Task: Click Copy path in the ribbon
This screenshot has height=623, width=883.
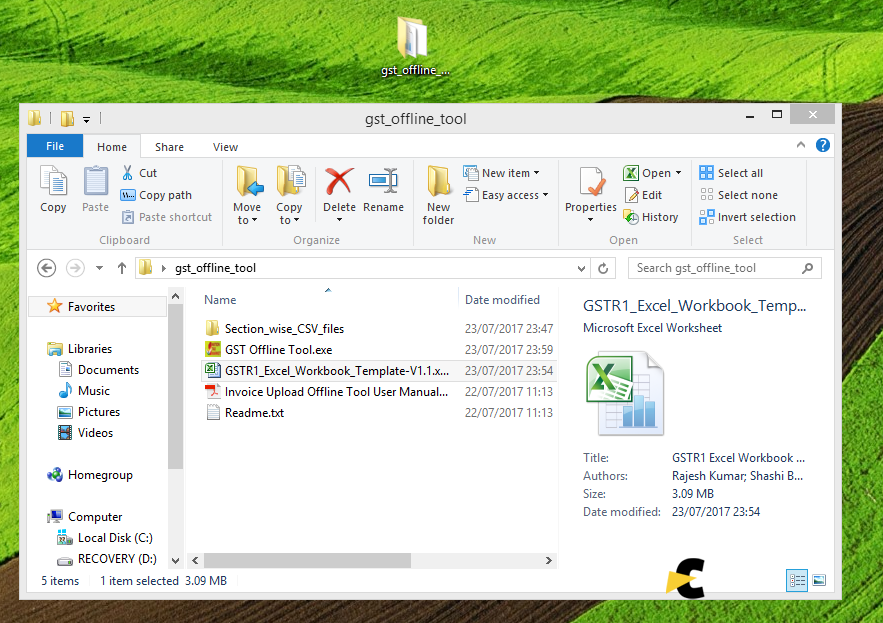Action: click(156, 195)
